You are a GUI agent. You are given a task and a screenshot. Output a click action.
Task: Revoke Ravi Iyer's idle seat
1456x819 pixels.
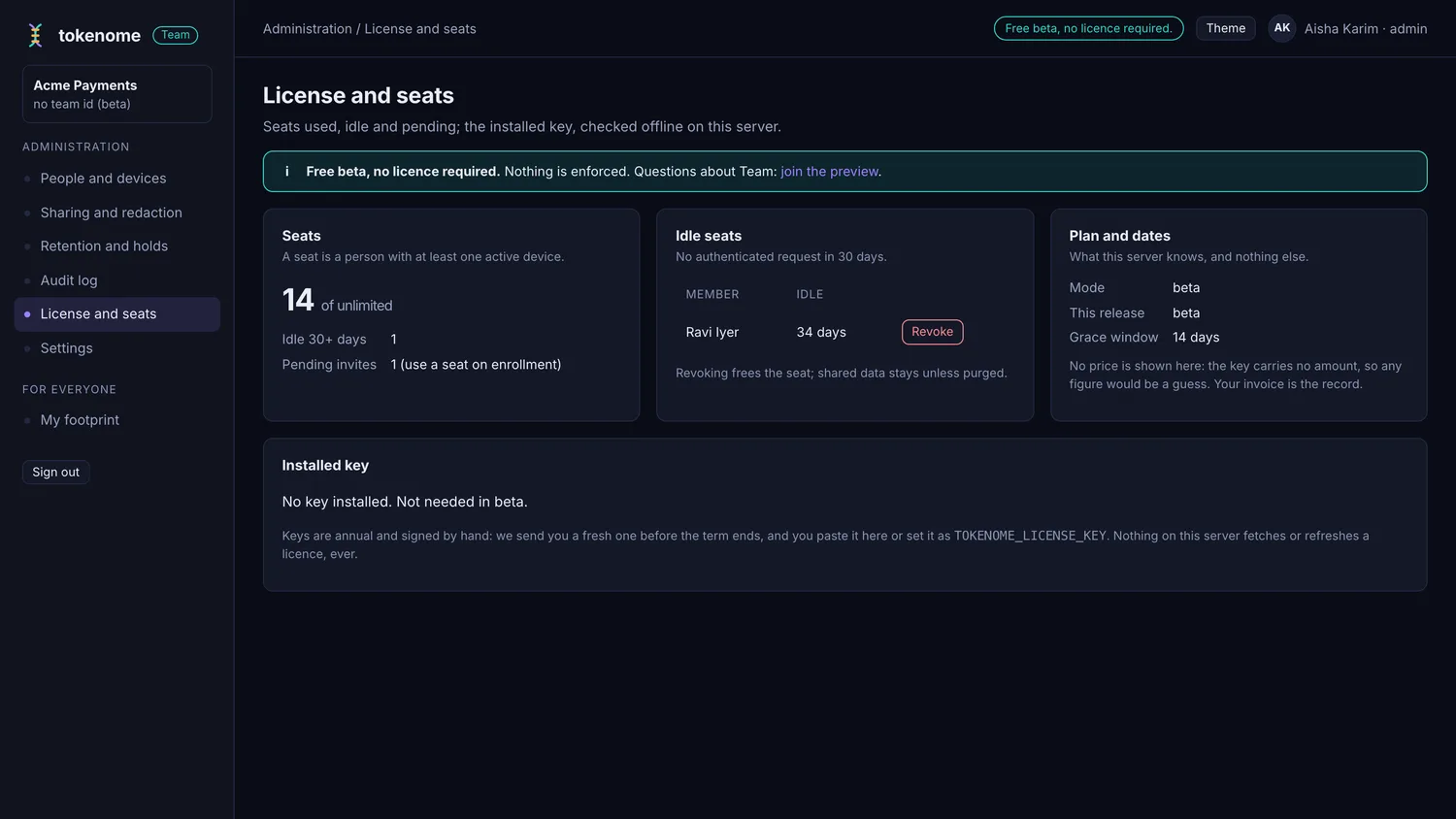[932, 332]
